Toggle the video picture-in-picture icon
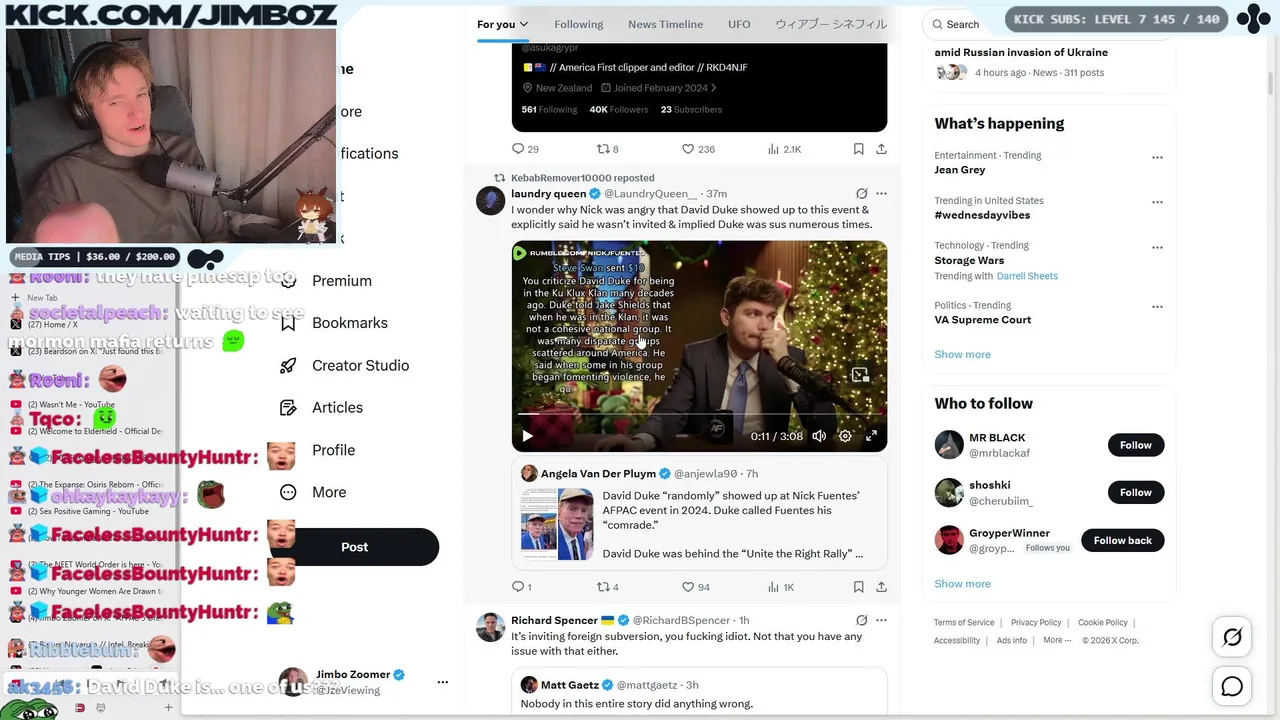1280x720 pixels. pos(860,375)
